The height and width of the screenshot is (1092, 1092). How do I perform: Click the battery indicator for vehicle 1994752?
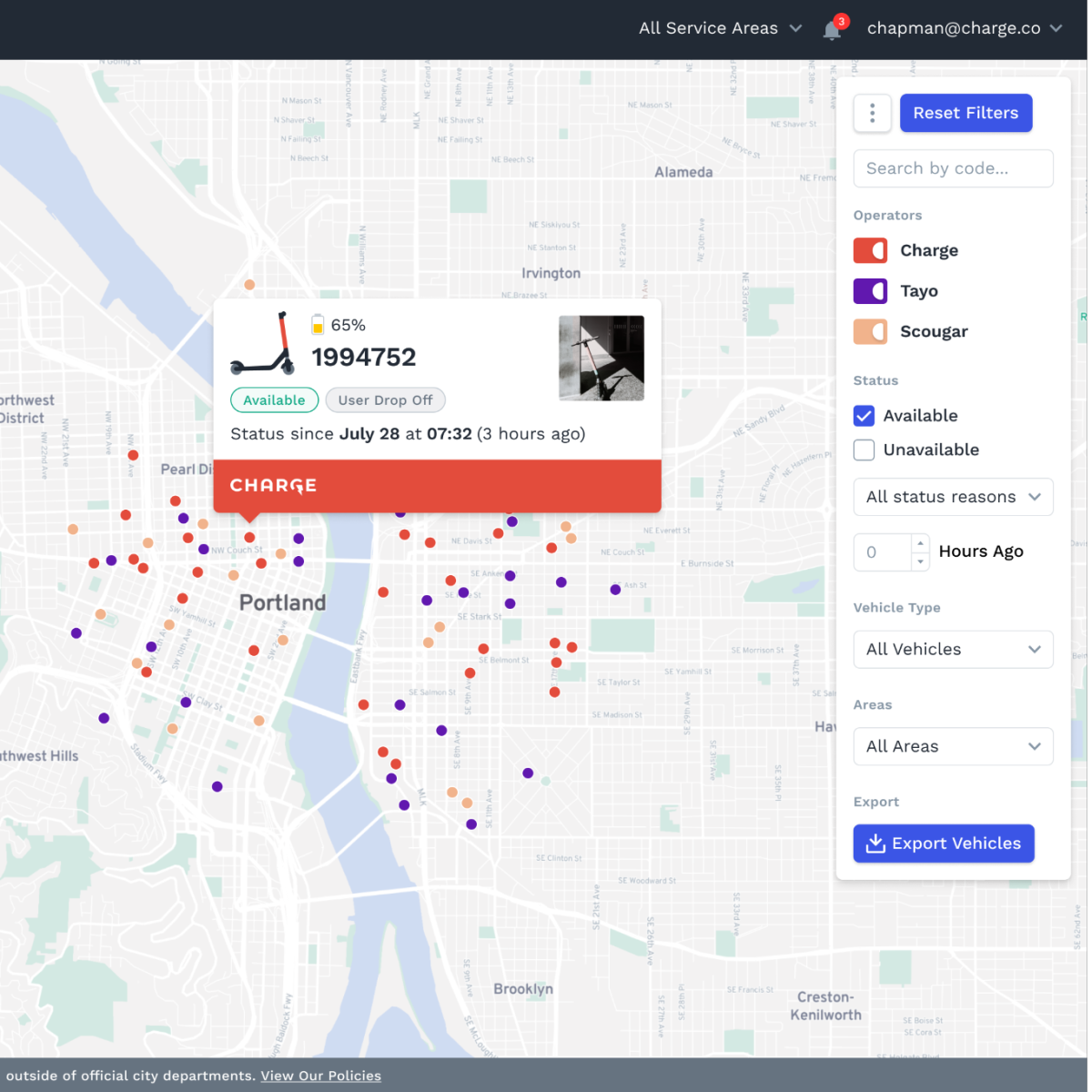318,324
